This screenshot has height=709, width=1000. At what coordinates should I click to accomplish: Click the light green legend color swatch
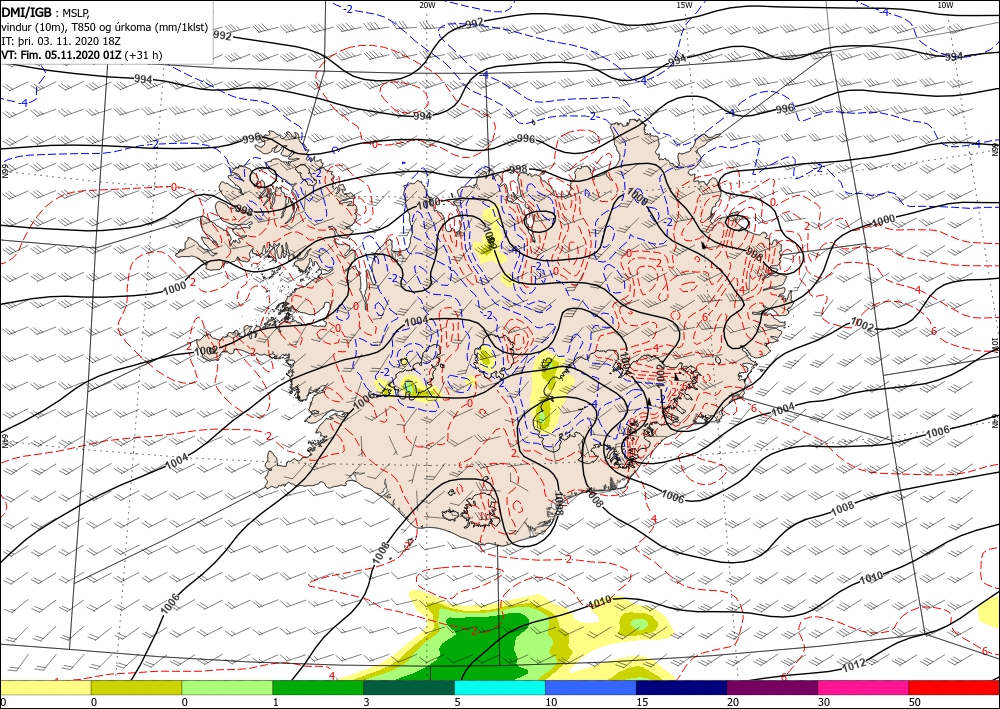point(227,687)
